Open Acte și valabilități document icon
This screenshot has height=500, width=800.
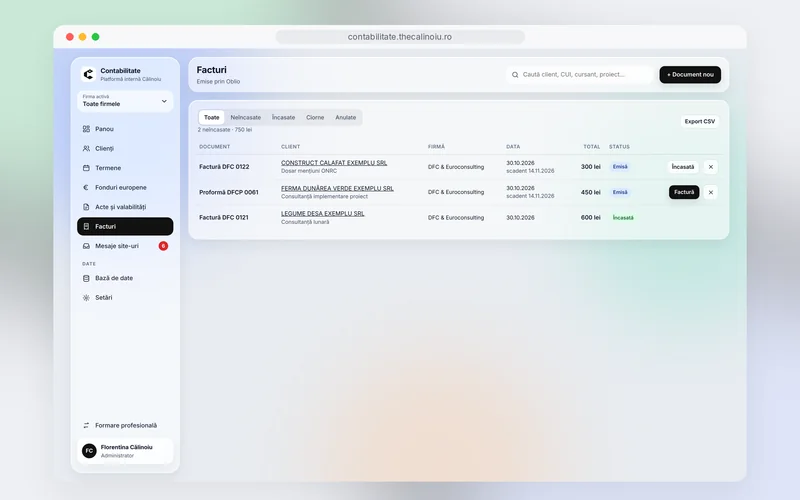pos(86,207)
